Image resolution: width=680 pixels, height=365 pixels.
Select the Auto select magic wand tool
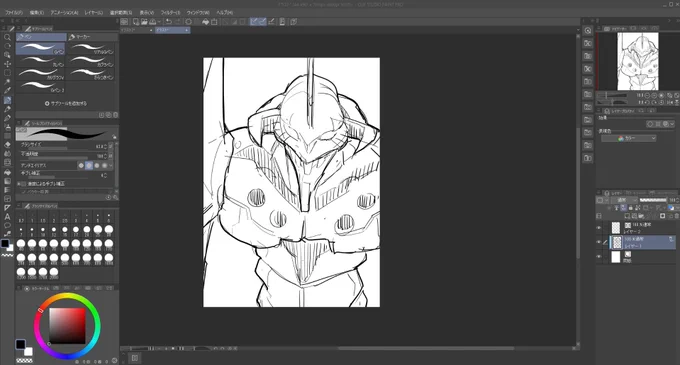(x=7, y=82)
